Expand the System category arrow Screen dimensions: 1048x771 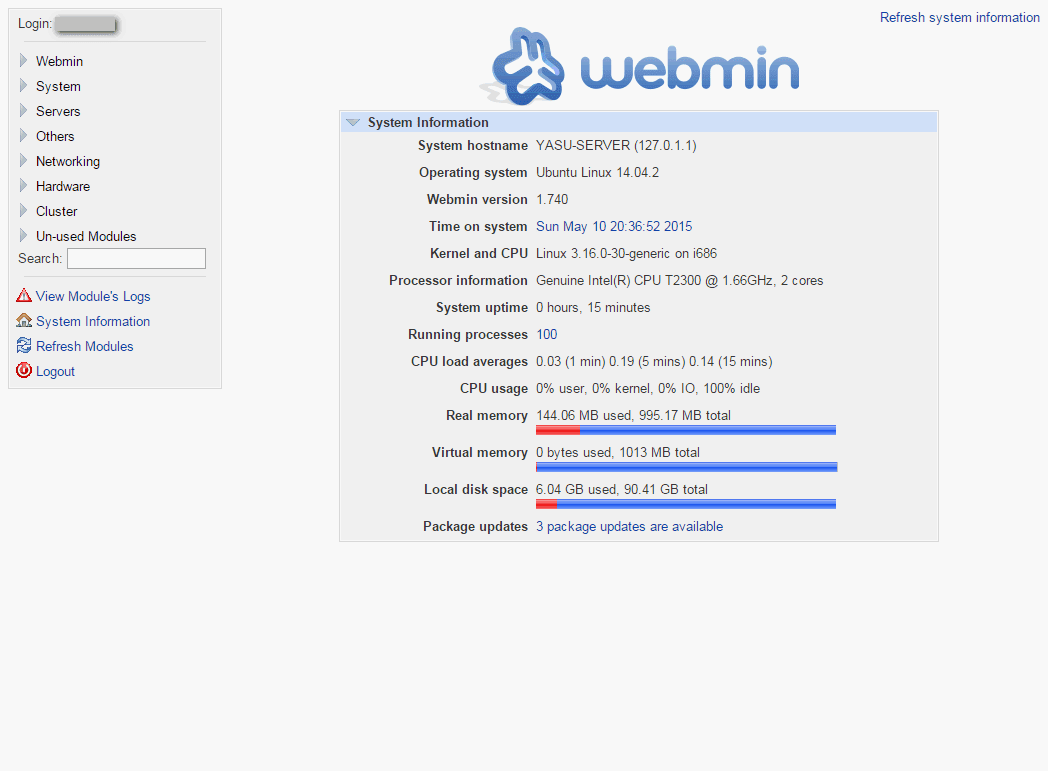[x=23, y=86]
